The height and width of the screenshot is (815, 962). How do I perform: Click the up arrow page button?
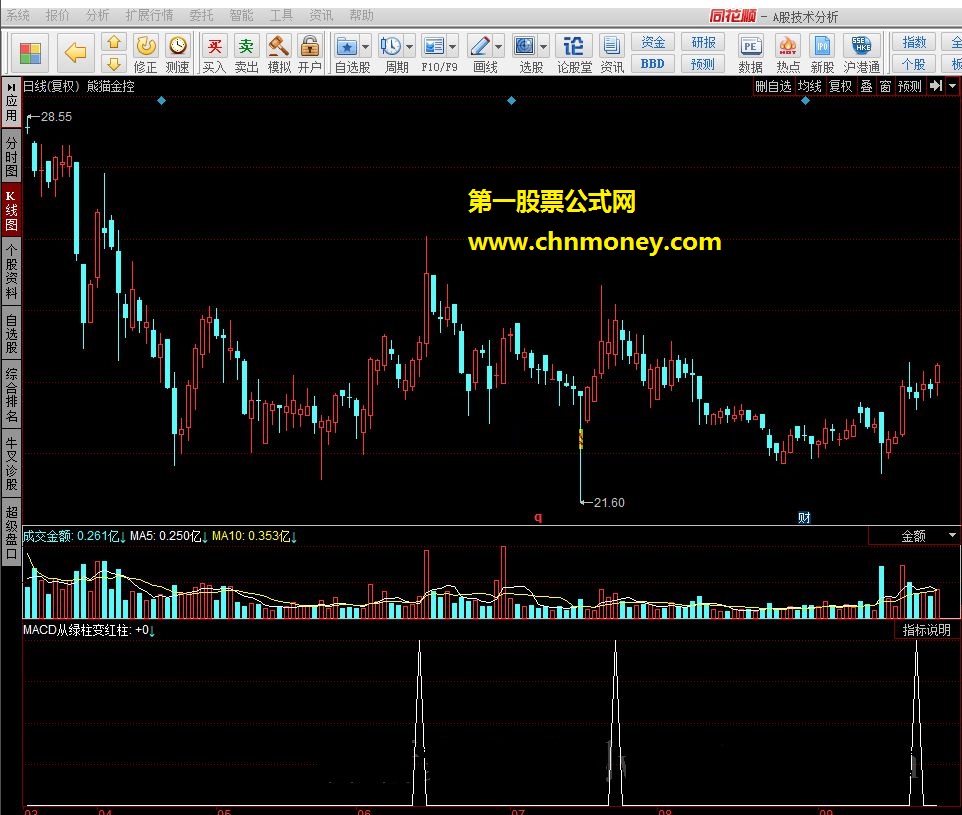click(x=114, y=42)
